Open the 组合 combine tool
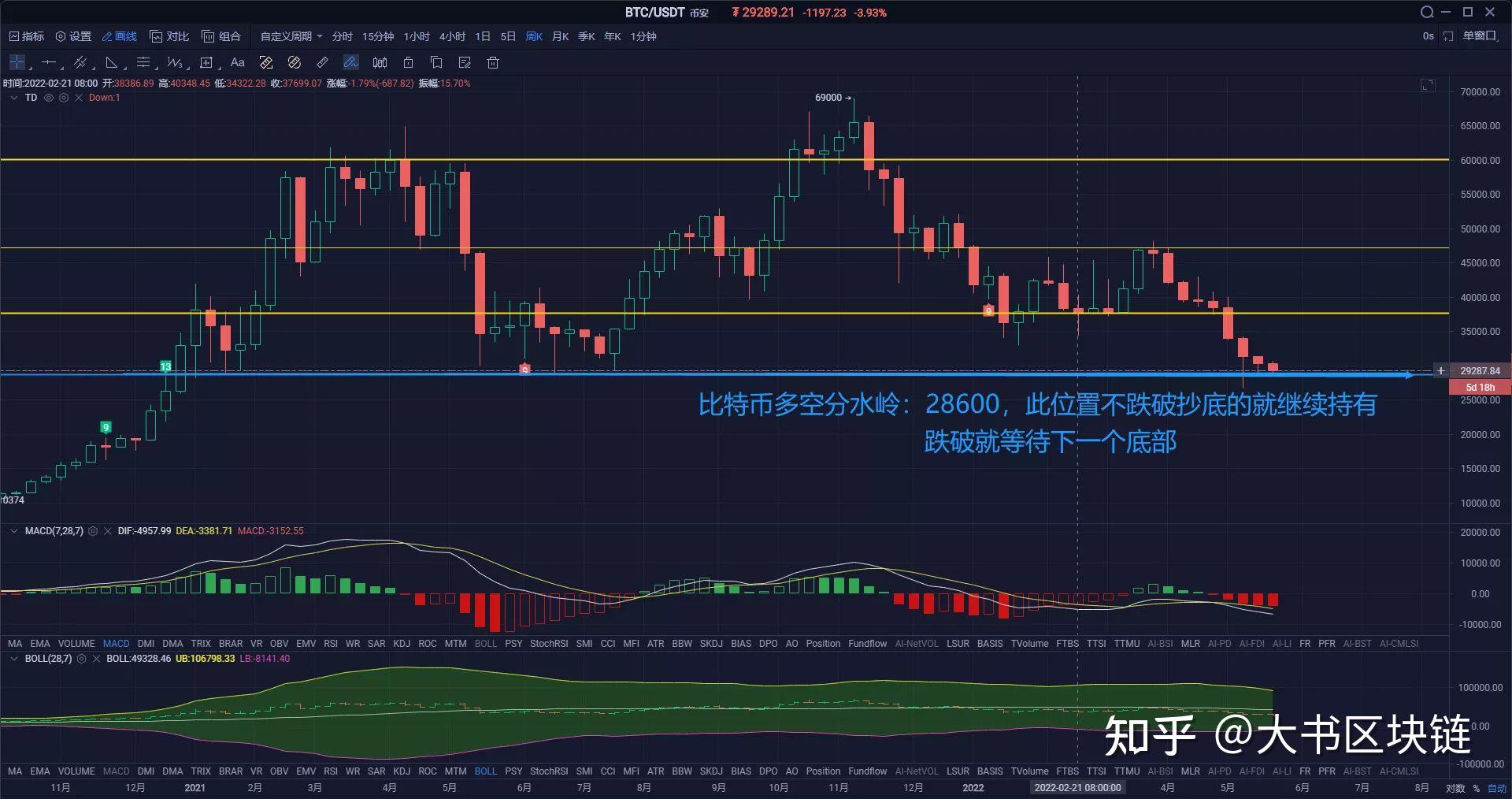The width and height of the screenshot is (1512, 799). point(220,36)
